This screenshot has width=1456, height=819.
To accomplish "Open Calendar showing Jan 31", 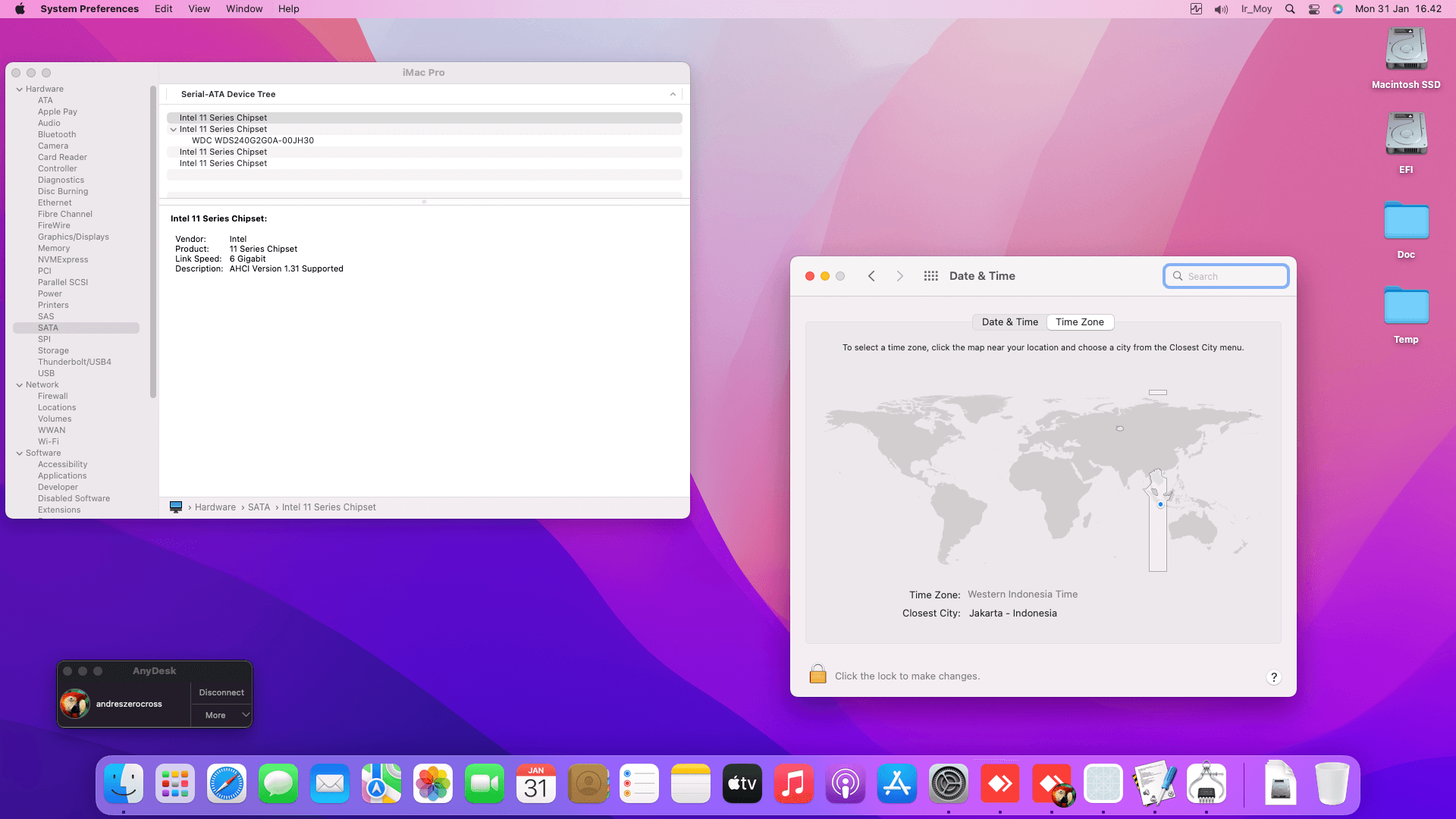I will [536, 783].
